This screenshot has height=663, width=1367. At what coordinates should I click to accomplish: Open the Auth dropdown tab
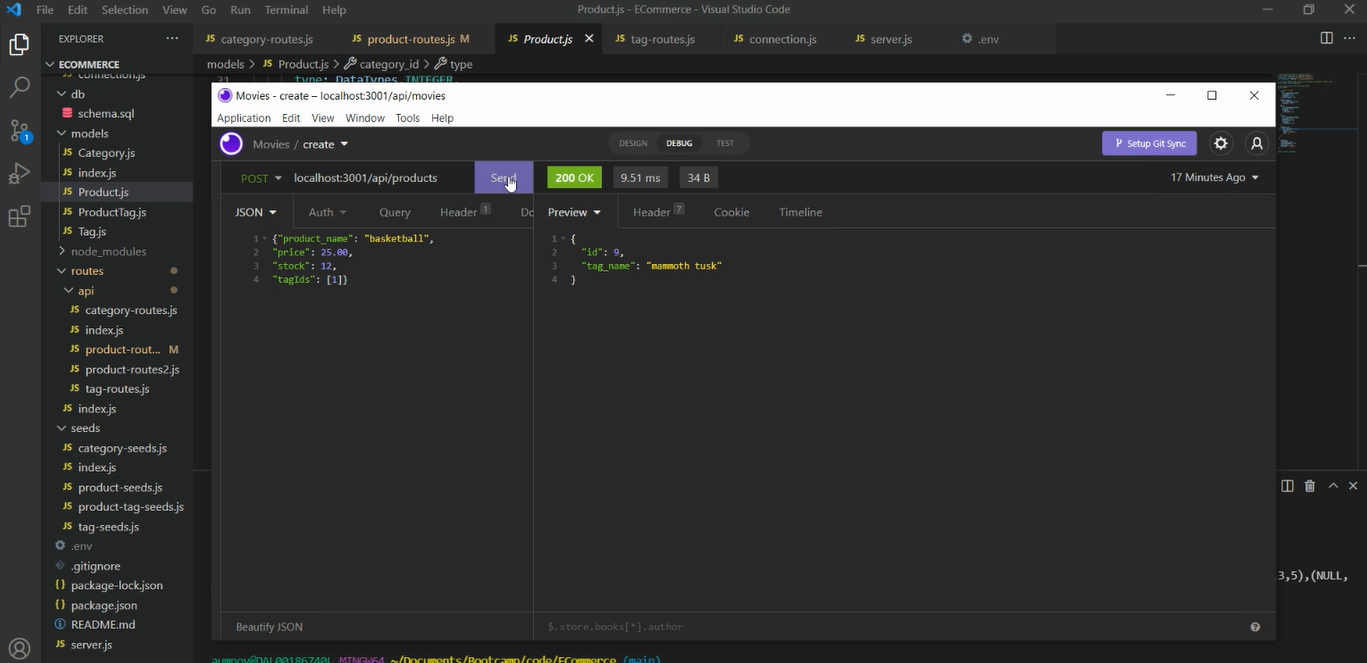pyautogui.click(x=327, y=212)
